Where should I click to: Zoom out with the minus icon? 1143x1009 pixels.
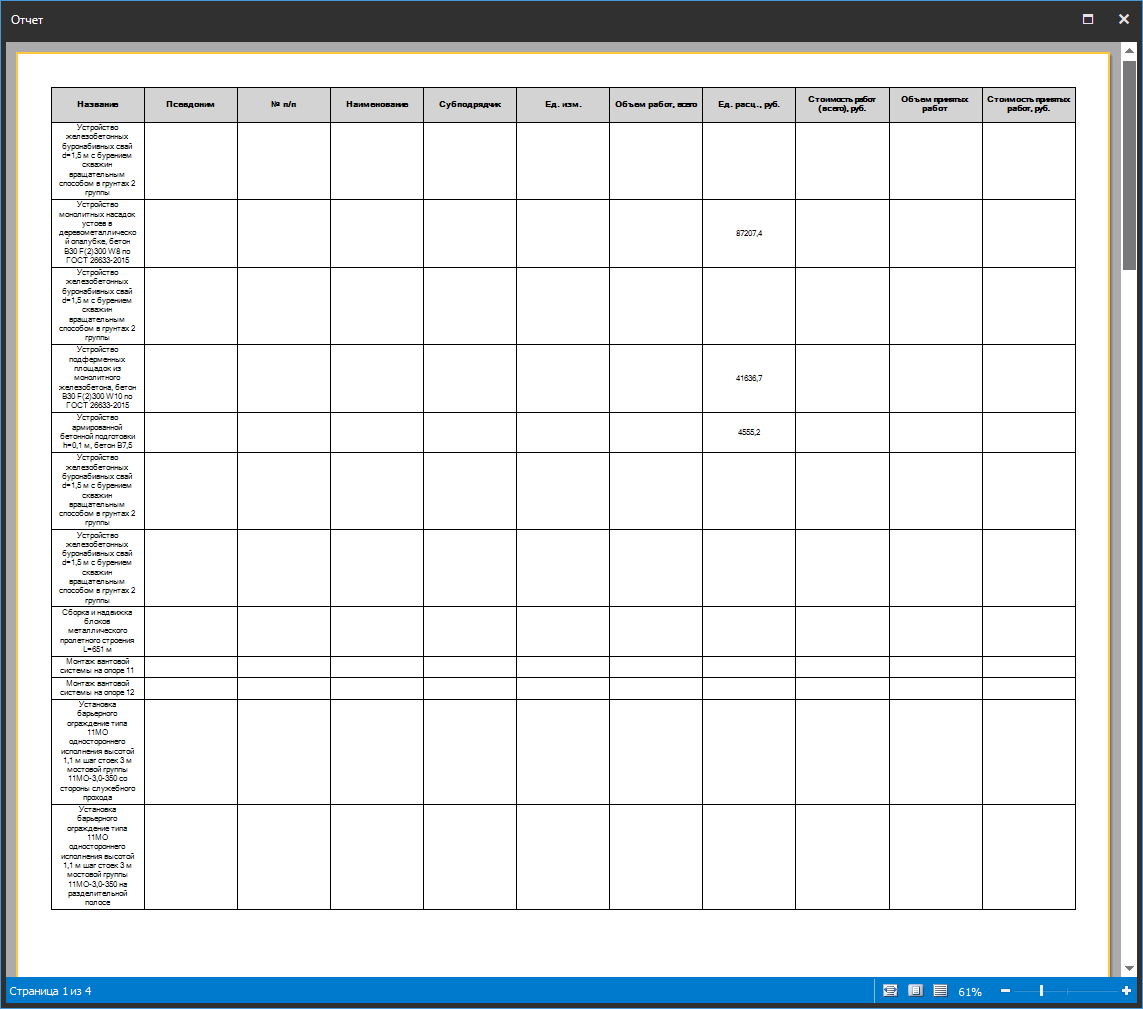1005,991
